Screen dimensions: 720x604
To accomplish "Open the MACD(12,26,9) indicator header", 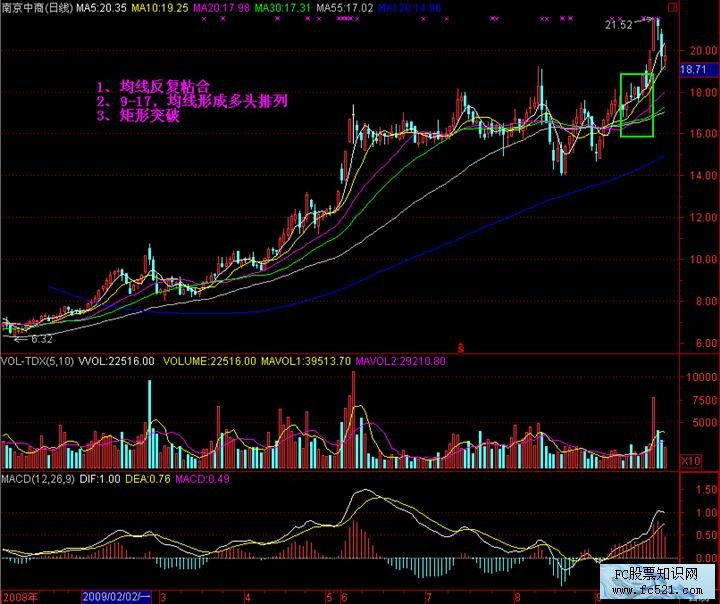I will click(39, 479).
